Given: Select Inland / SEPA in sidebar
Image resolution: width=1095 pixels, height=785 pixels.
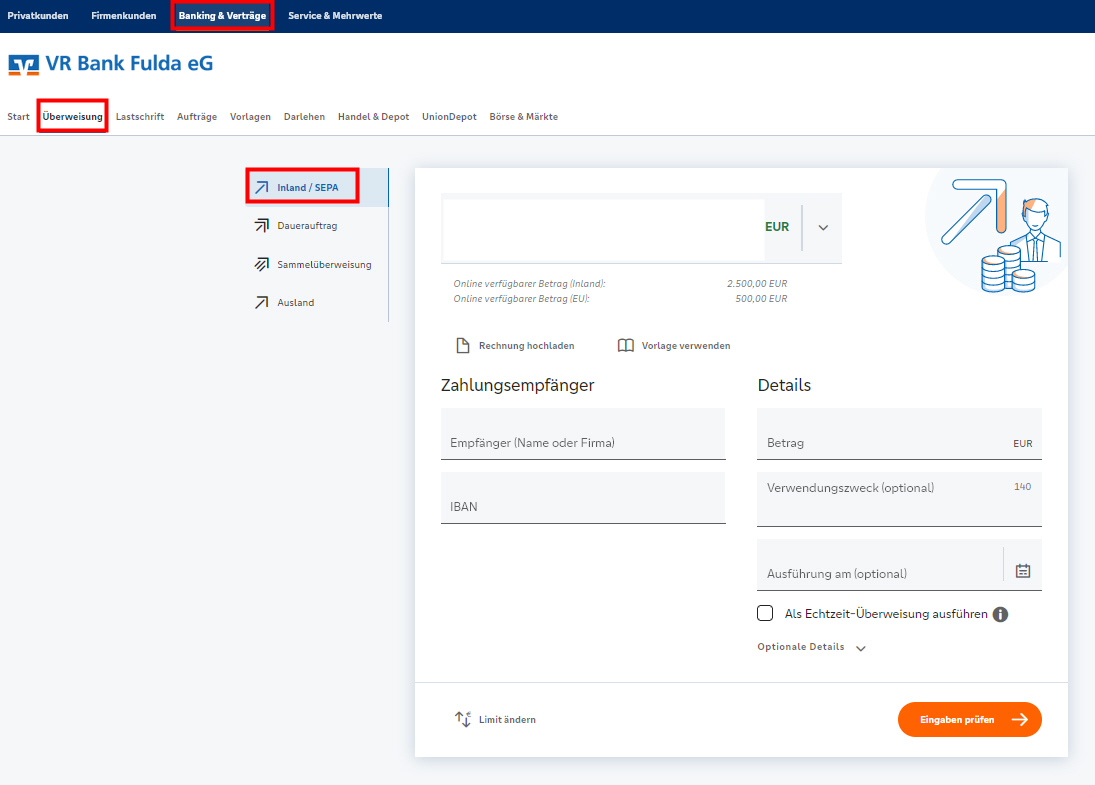Looking at the screenshot, I should [x=317, y=187].
